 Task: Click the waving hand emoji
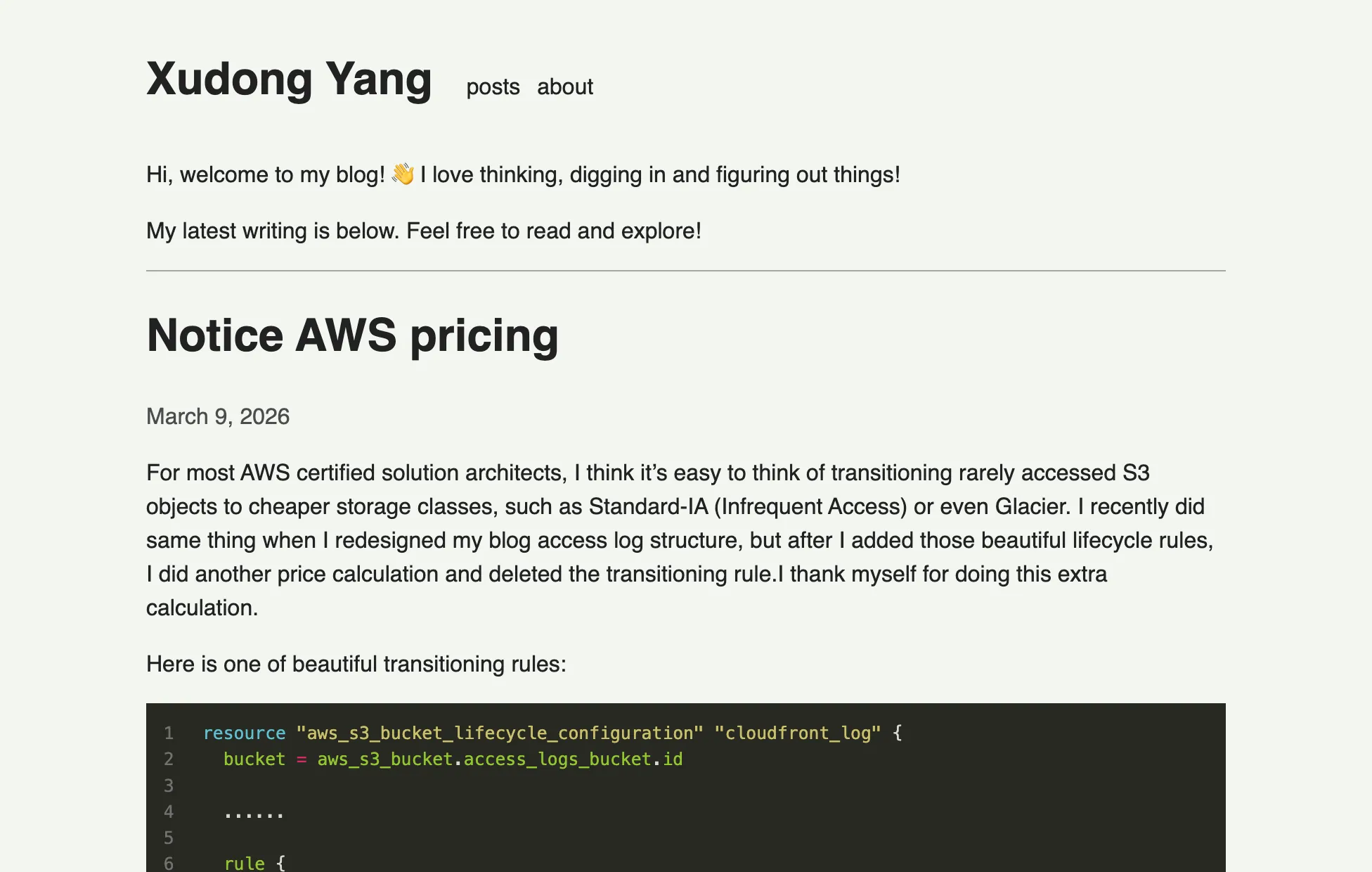[x=403, y=174]
